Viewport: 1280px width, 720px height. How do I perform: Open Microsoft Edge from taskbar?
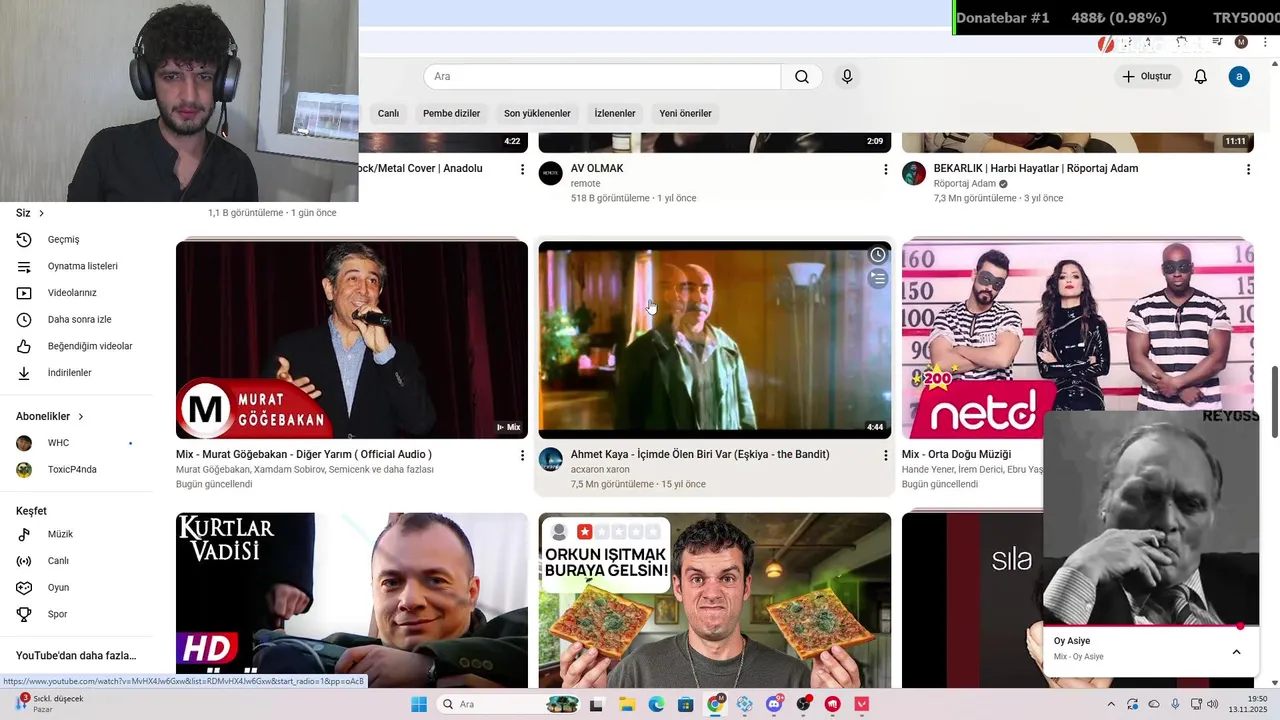click(x=656, y=704)
